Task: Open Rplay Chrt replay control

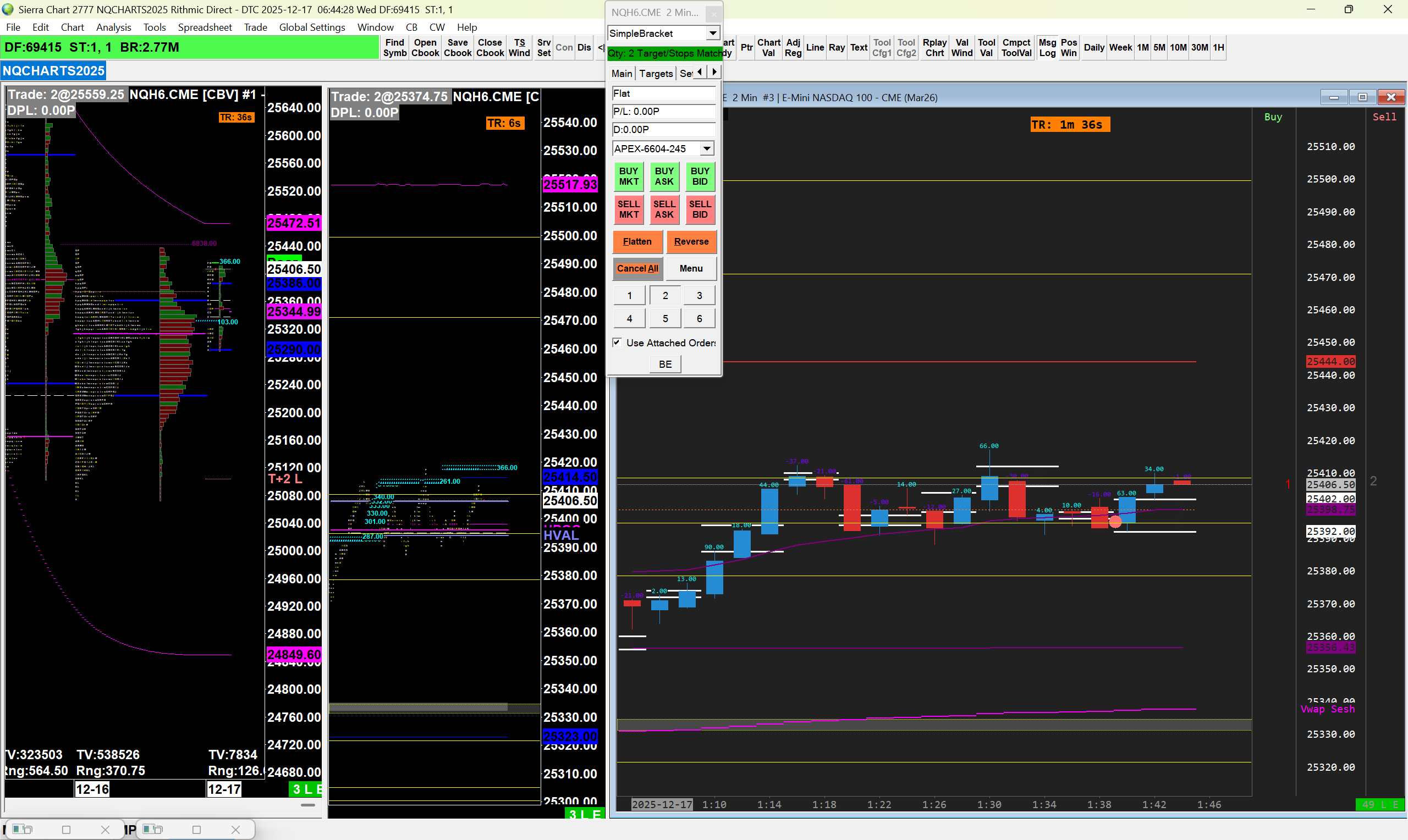Action: tap(934, 47)
